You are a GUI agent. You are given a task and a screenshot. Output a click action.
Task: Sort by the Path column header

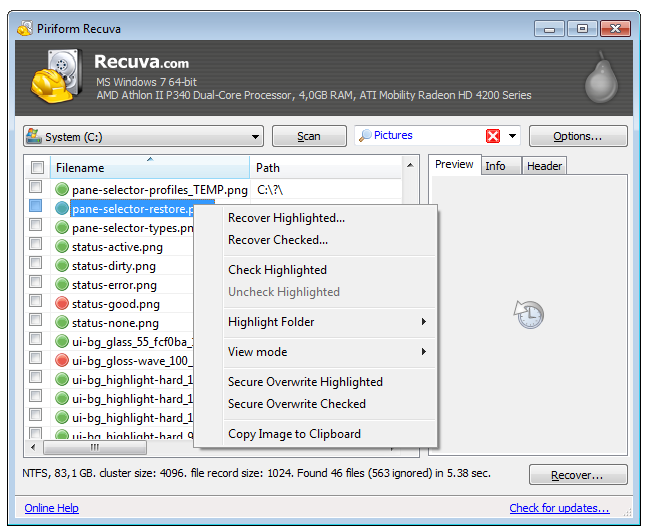tap(325, 167)
